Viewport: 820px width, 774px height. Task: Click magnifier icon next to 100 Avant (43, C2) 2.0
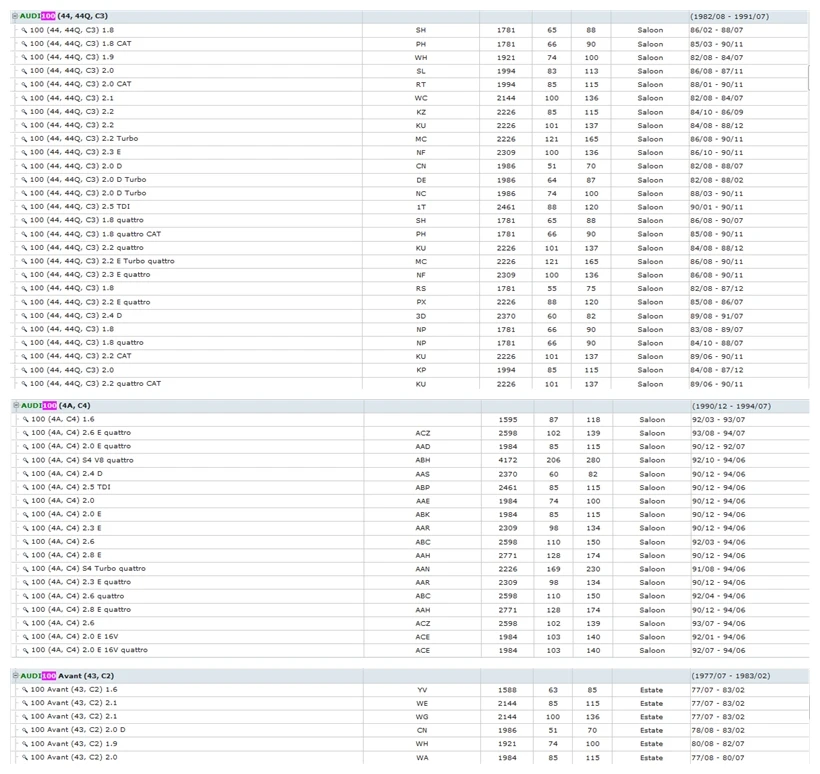click(25, 757)
